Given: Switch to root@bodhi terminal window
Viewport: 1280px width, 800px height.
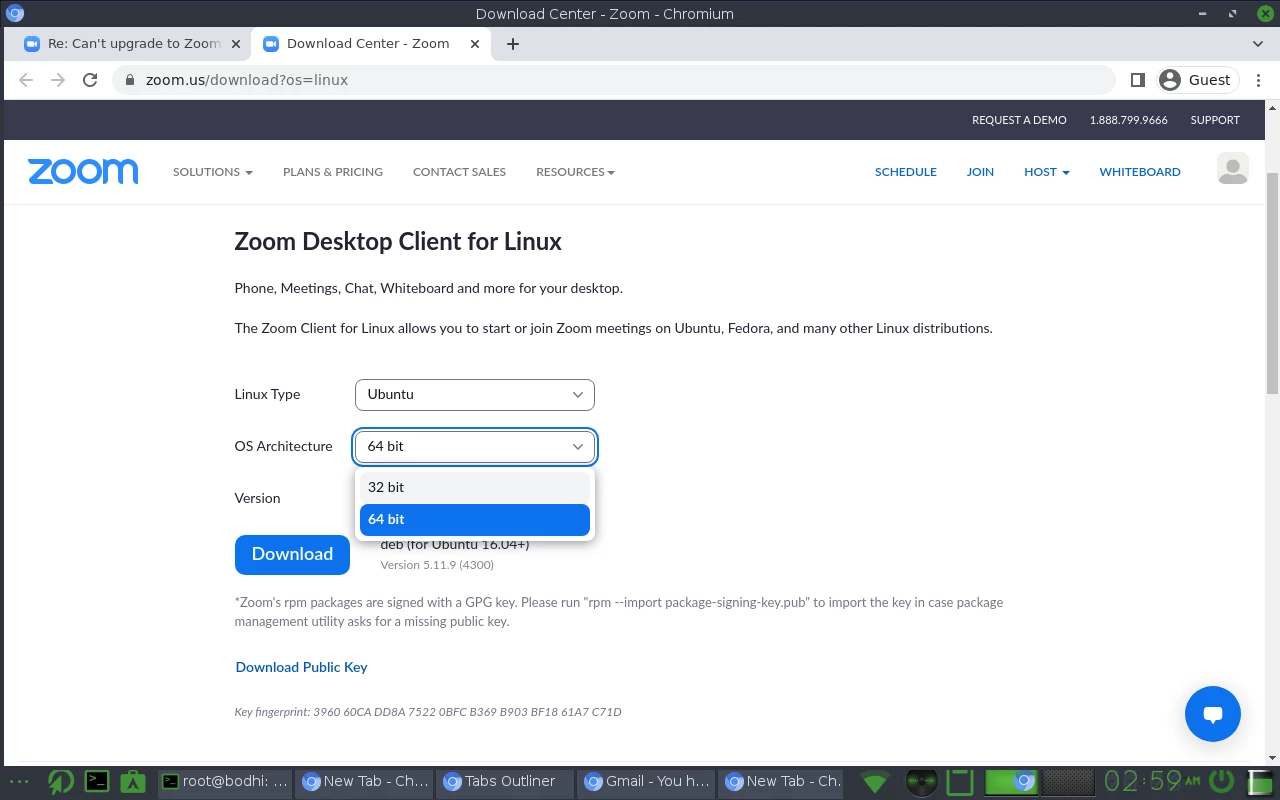Looking at the screenshot, I should point(227,781).
